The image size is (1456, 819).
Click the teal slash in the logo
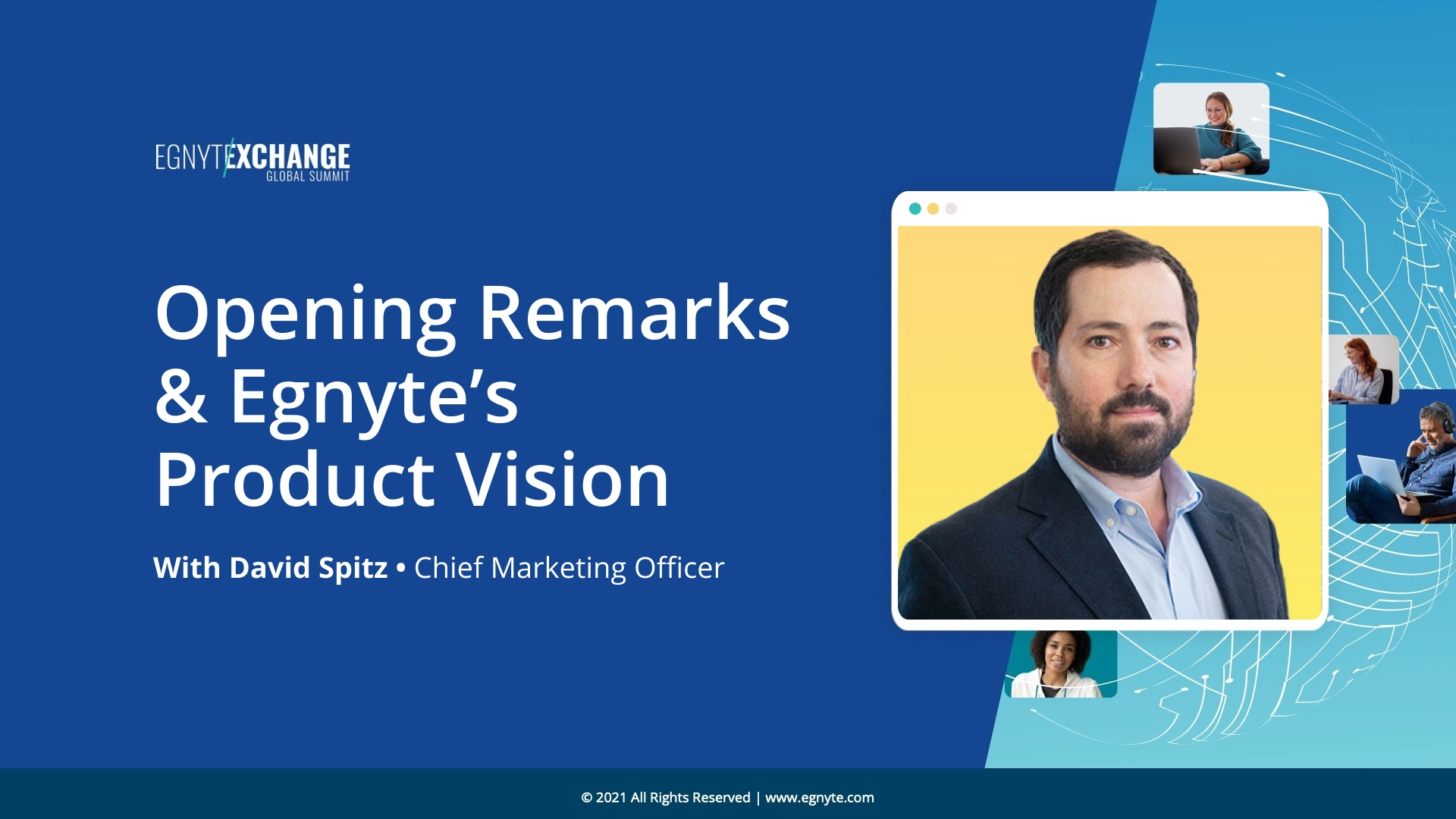227,158
